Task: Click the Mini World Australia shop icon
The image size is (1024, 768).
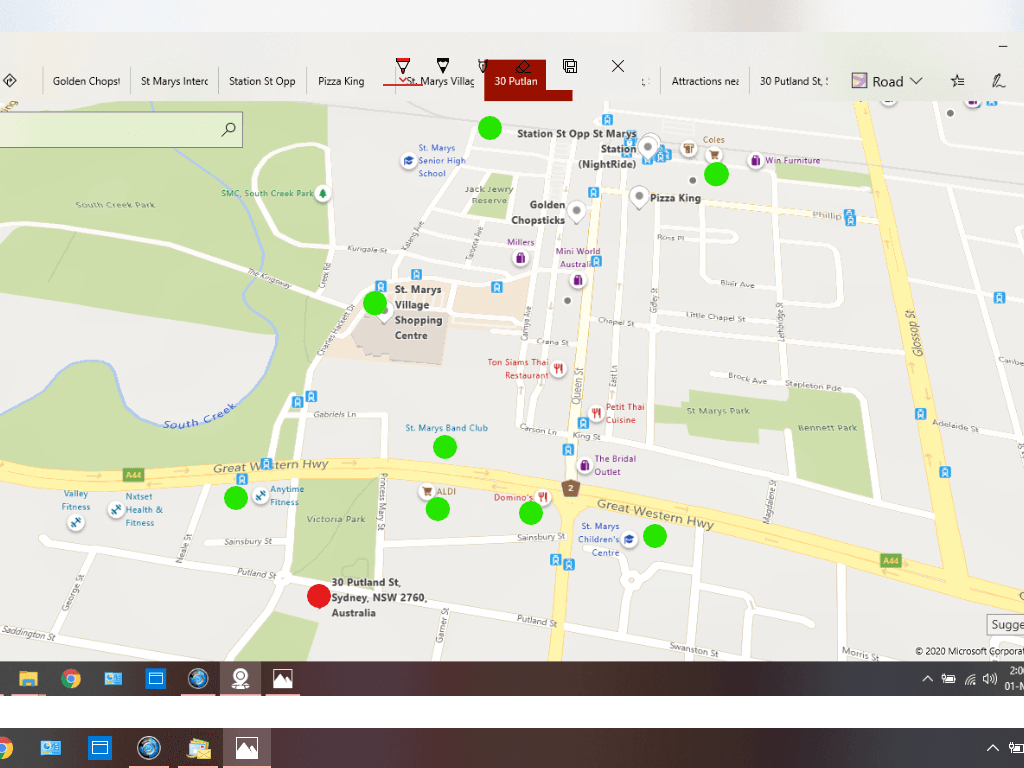Action: [578, 281]
